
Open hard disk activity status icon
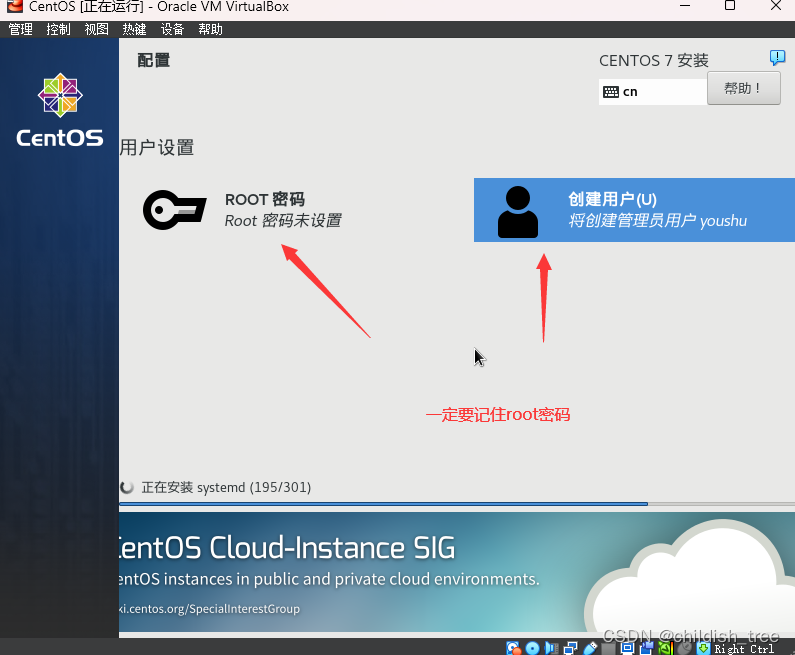514,648
